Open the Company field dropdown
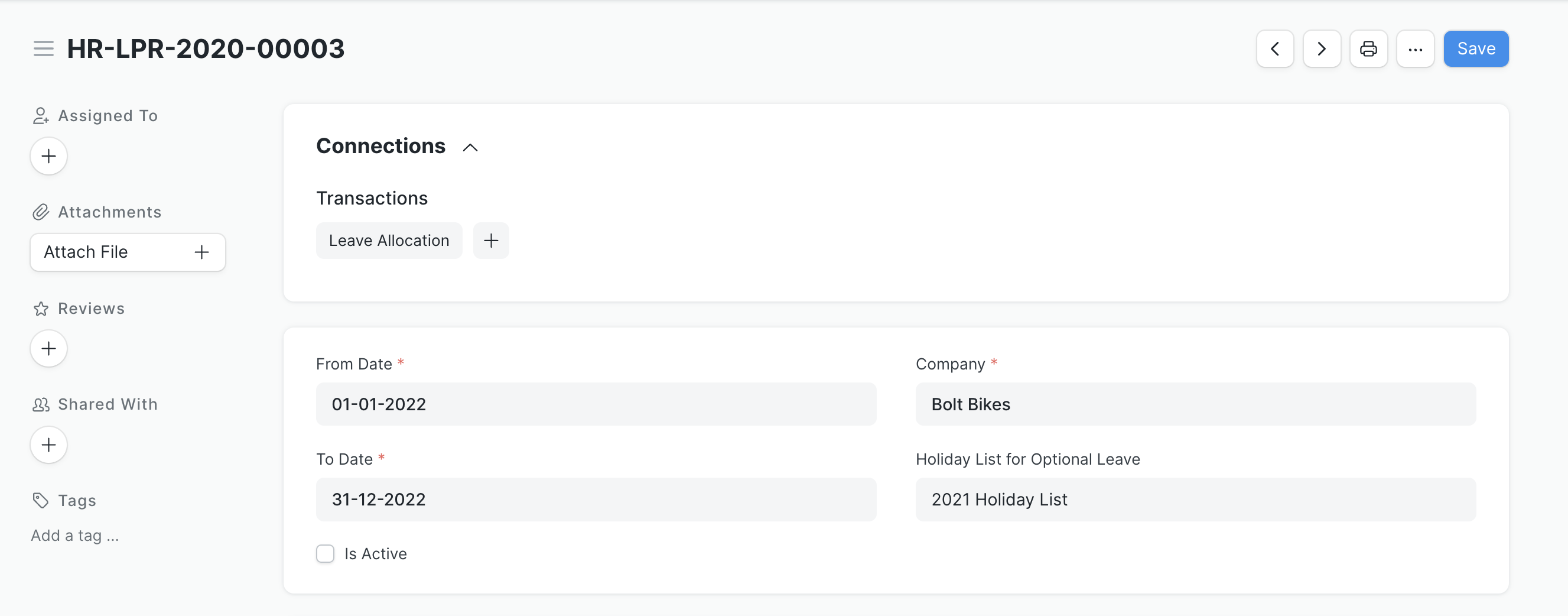The width and height of the screenshot is (1568, 616). (1195, 404)
